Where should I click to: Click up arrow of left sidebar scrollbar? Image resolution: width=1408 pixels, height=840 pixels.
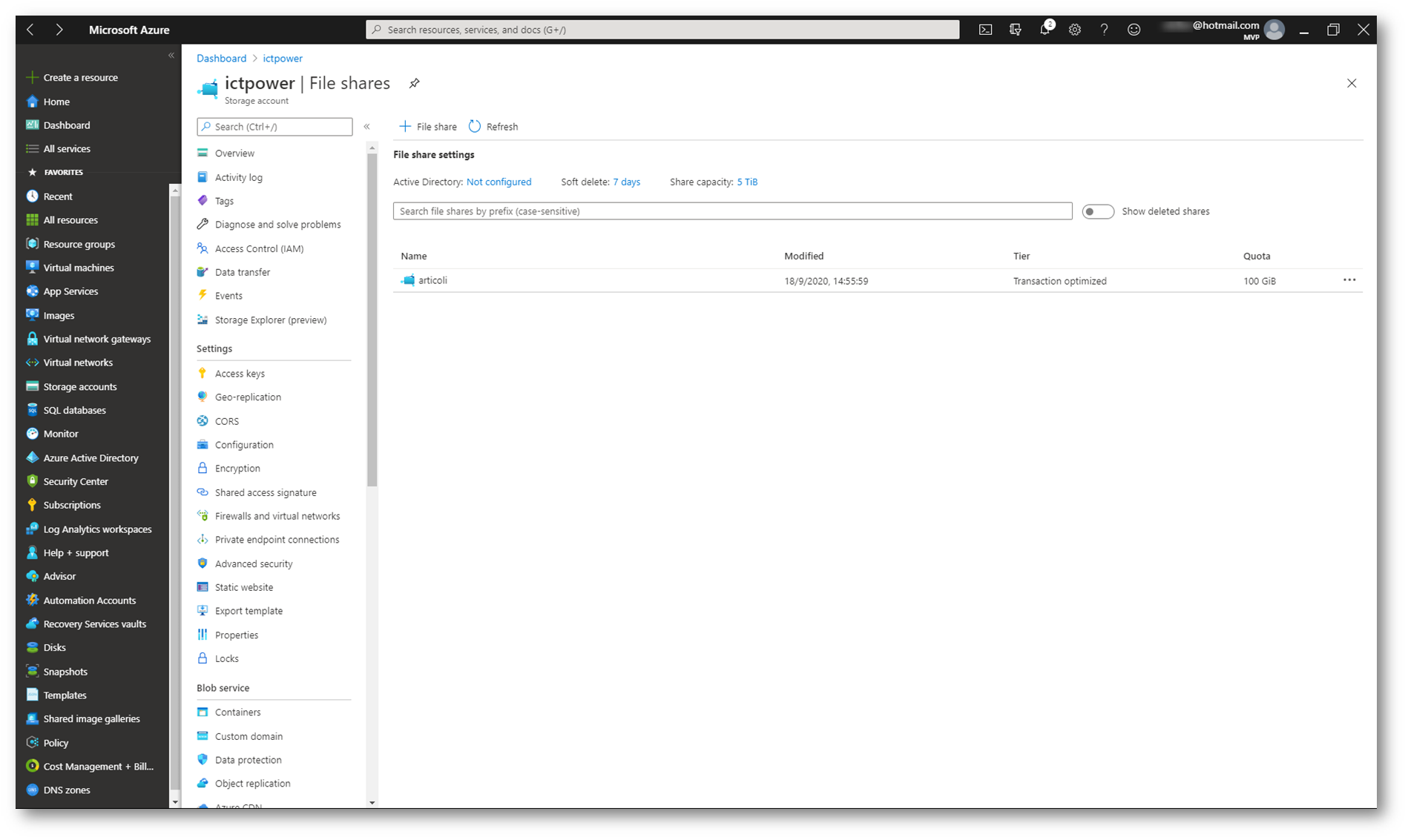pyautogui.click(x=175, y=191)
